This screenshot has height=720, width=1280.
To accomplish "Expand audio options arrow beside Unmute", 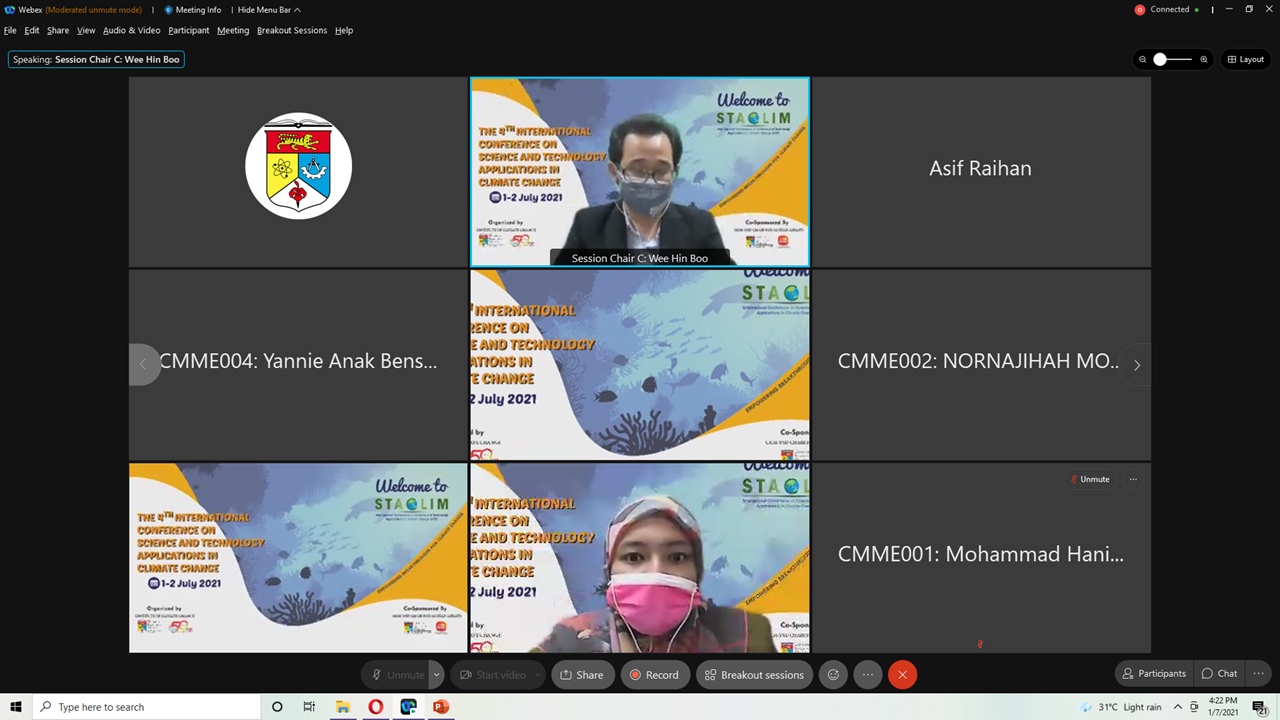I will coord(436,675).
